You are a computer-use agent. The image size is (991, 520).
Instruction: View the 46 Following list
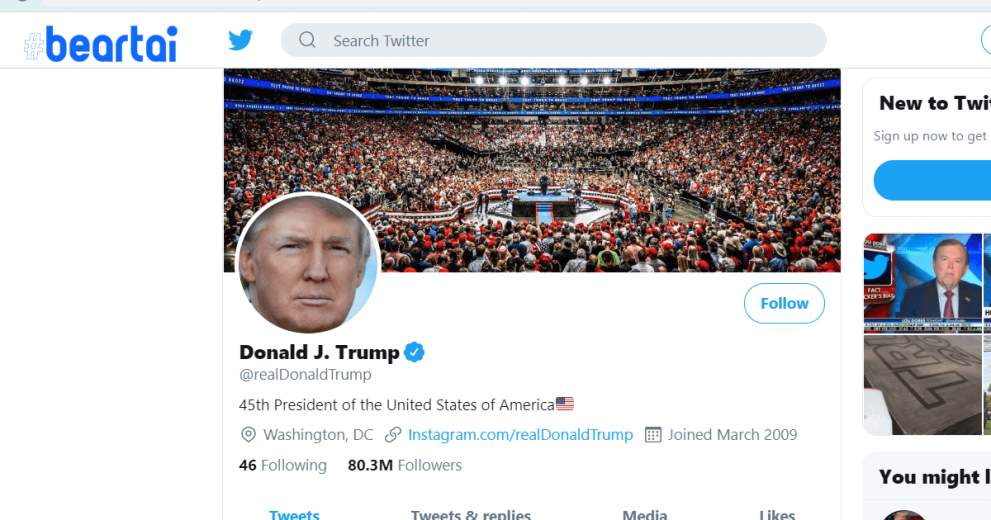point(283,465)
